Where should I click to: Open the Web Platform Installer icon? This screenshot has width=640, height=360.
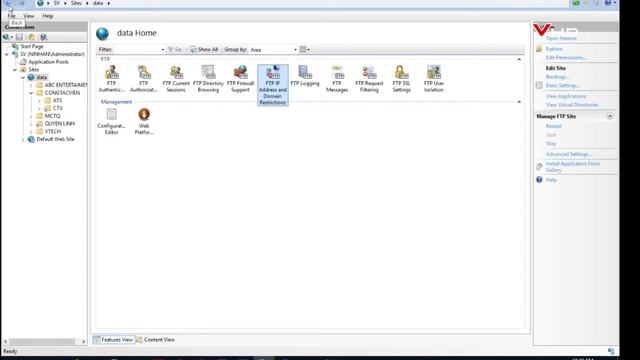[x=144, y=121]
